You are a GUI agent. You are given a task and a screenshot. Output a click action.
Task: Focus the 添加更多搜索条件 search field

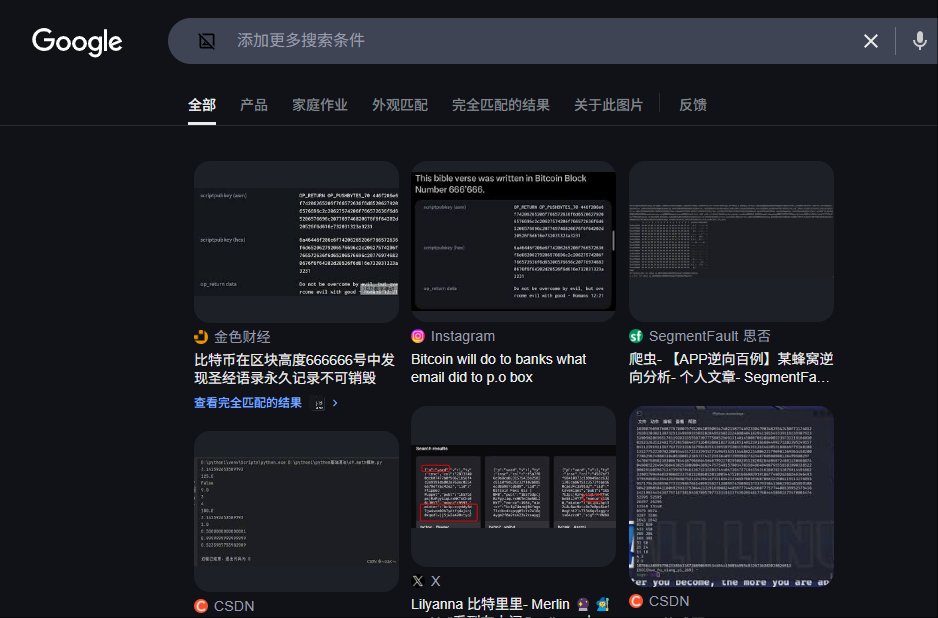point(538,41)
